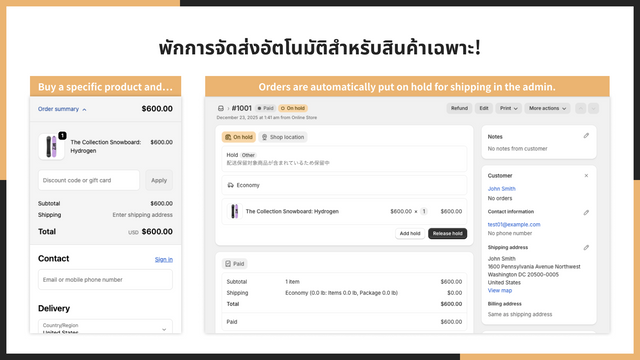Click test01@example.com email link
This screenshot has width=640, height=360.
click(514, 224)
